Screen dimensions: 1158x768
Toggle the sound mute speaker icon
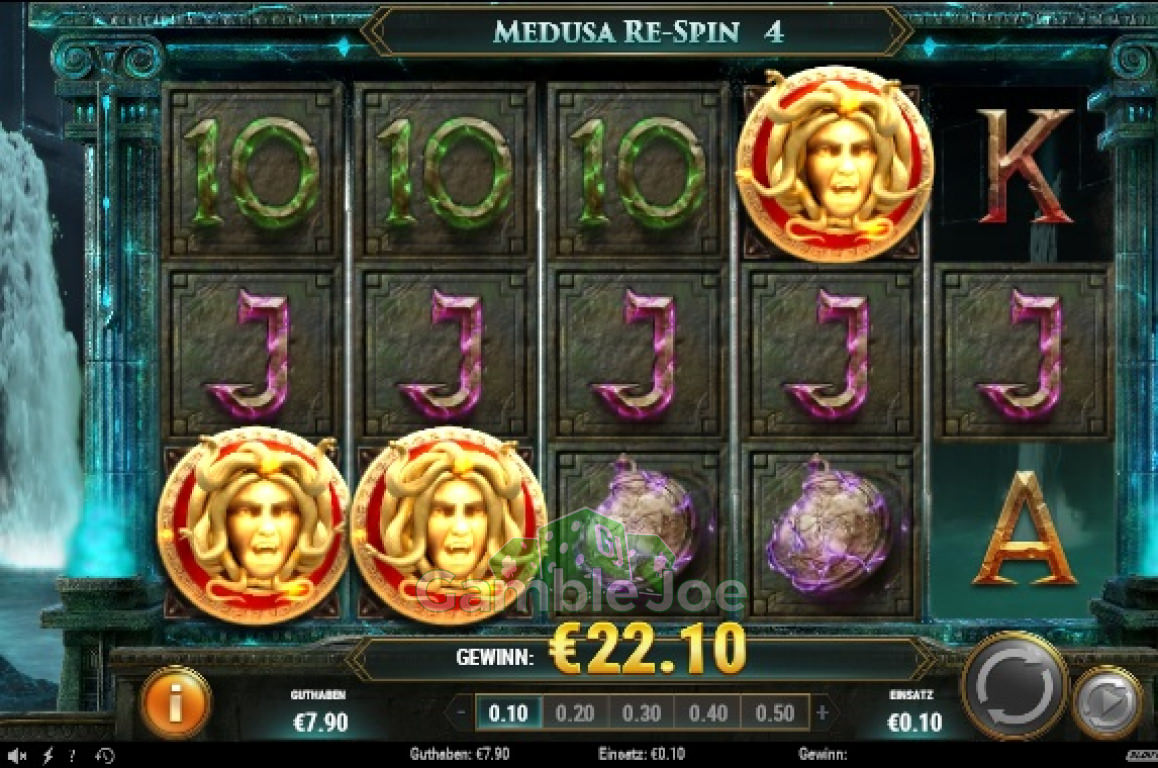coord(18,755)
